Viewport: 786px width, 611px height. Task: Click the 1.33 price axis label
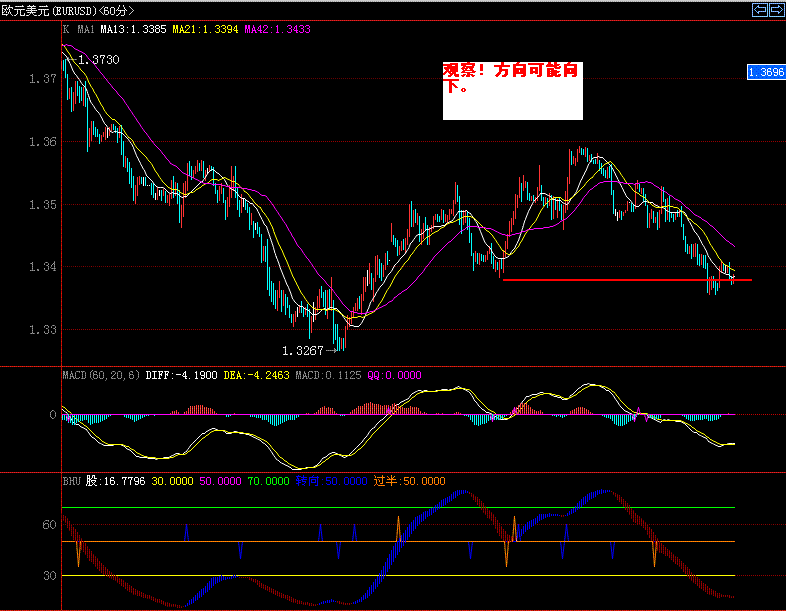click(x=43, y=330)
